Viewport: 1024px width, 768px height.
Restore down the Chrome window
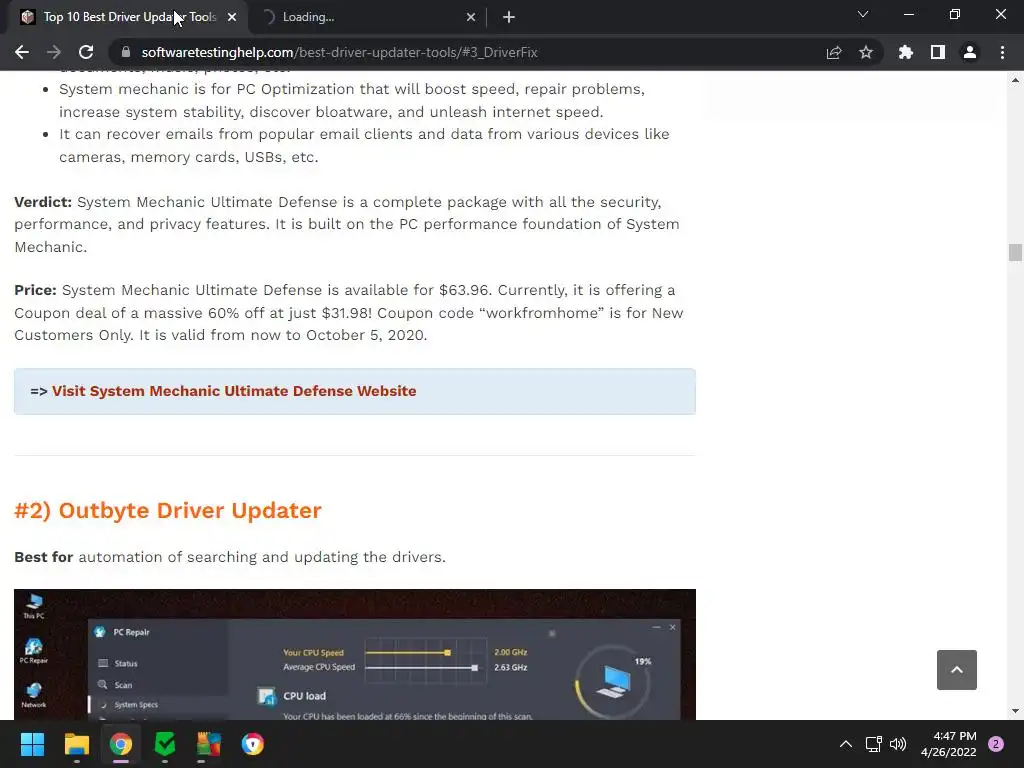(955, 14)
